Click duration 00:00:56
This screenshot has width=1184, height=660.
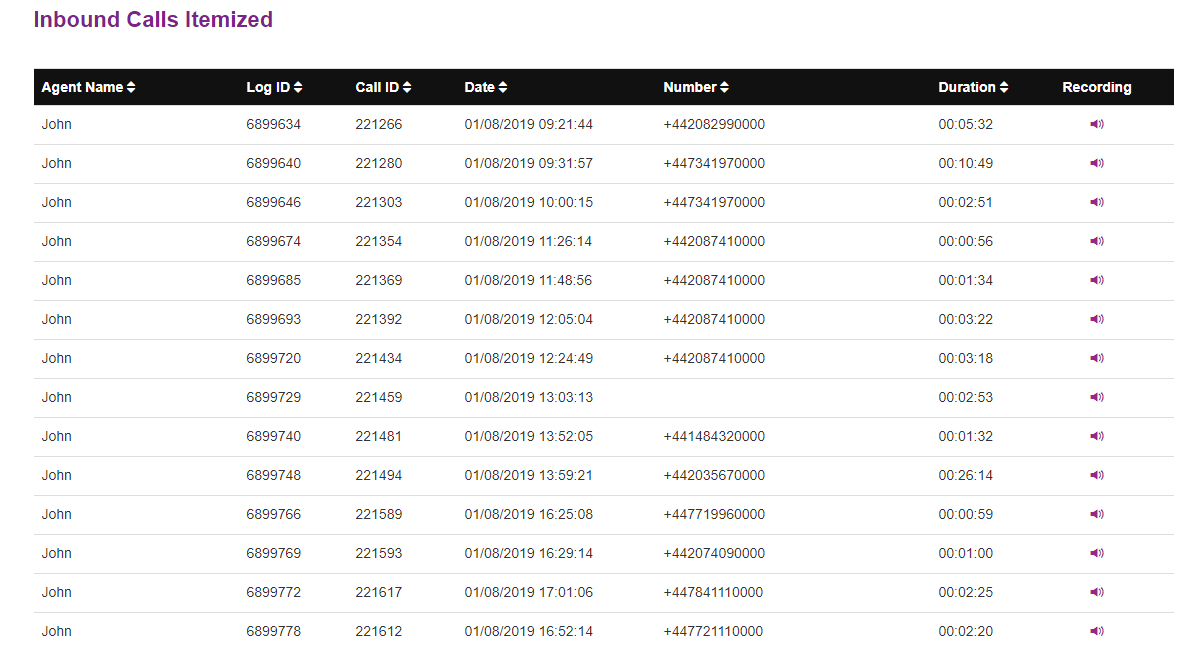pos(965,242)
